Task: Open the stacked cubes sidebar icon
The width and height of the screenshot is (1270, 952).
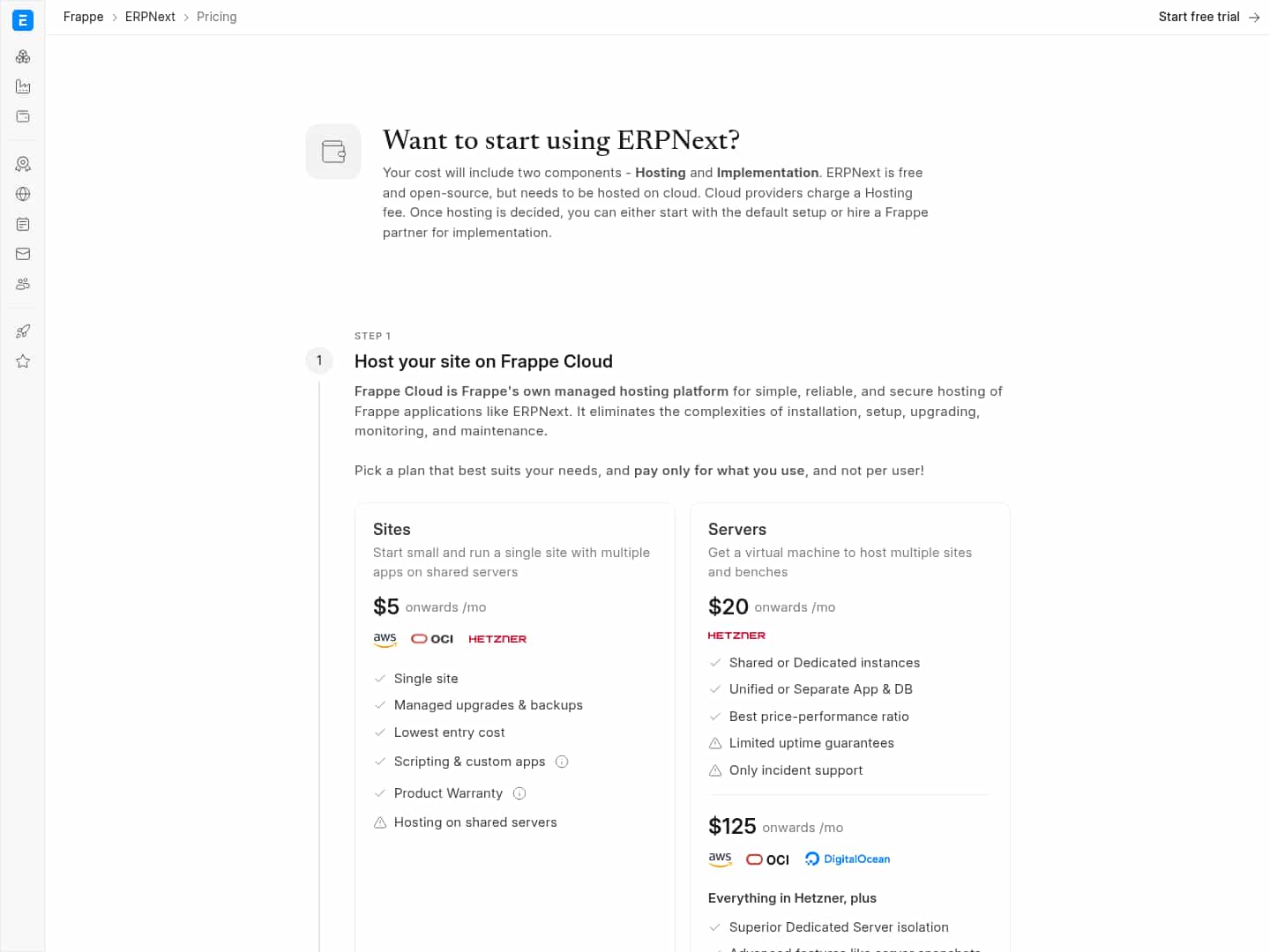Action: (x=23, y=57)
